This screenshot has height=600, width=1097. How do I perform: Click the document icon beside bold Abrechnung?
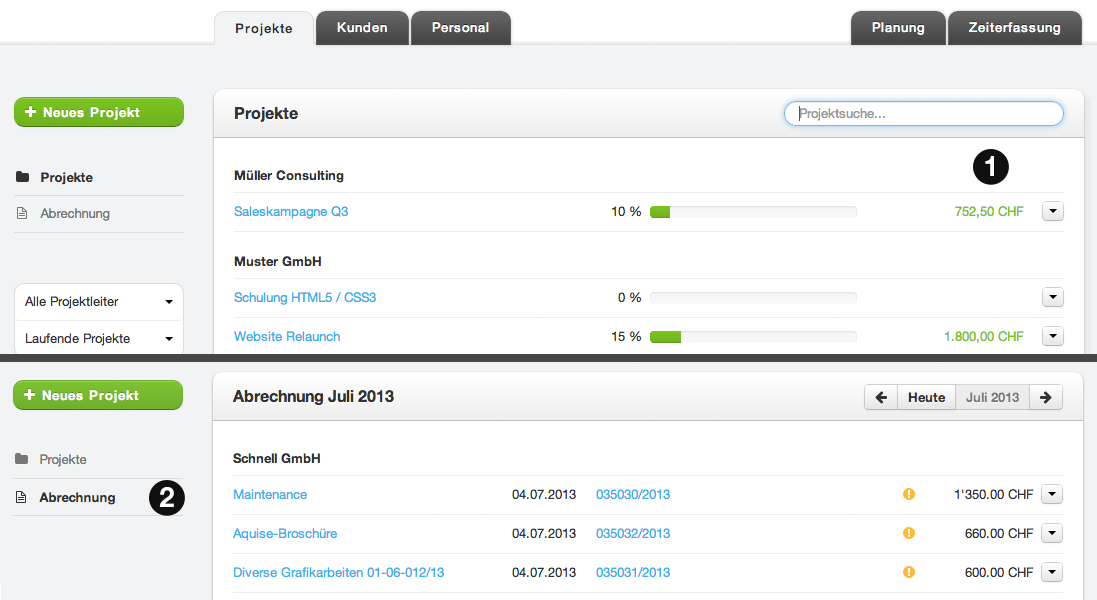[22, 497]
